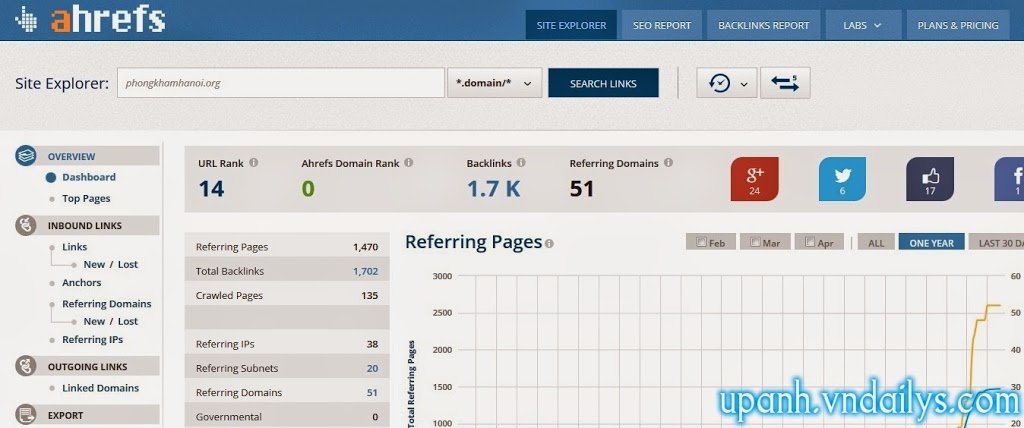
Task: Open New links under Links
Action: [x=94, y=265]
